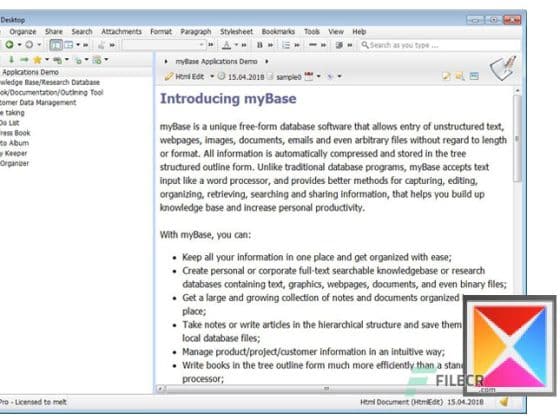
Task: Click the last icon in the tree toolbar
Action: (x=97, y=60)
